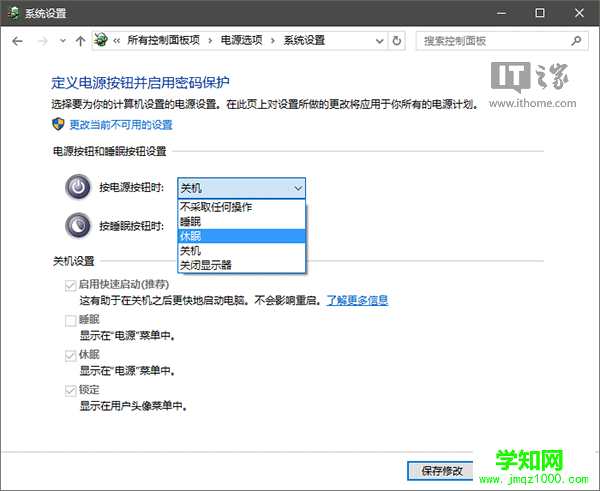Open the recent locations chevron
The image size is (600, 491).
[x=63, y=41]
